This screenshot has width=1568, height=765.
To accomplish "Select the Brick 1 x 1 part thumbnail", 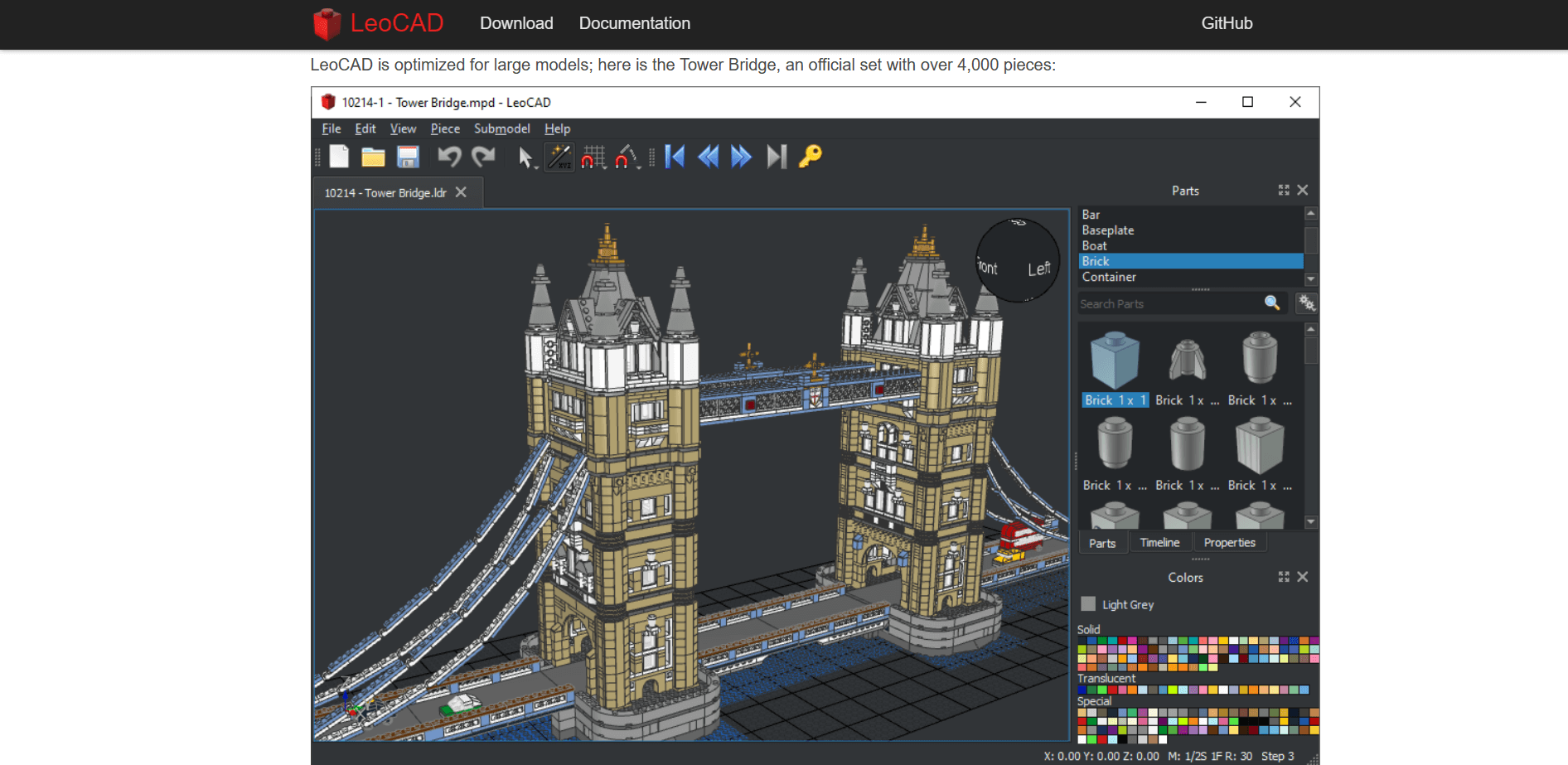I will pos(1115,370).
